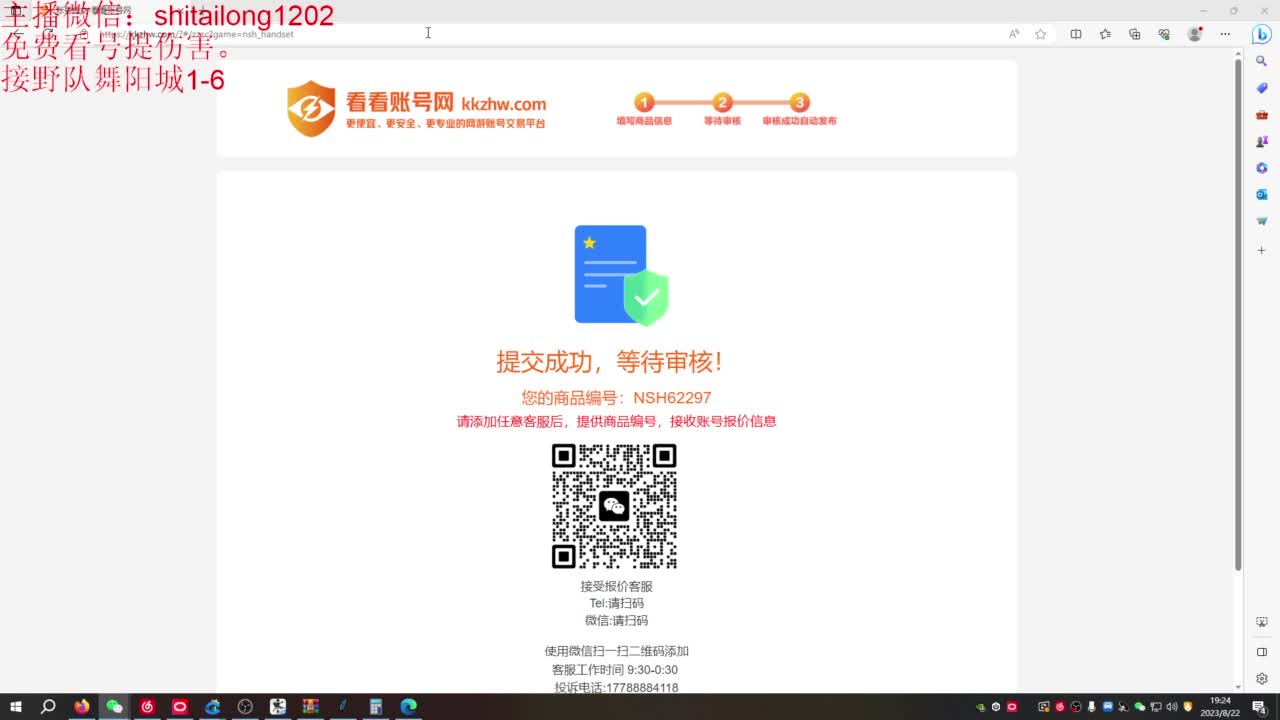Screen dimensions: 1280x720
Task: Click the WeChat QR code image
Action: pos(614,506)
